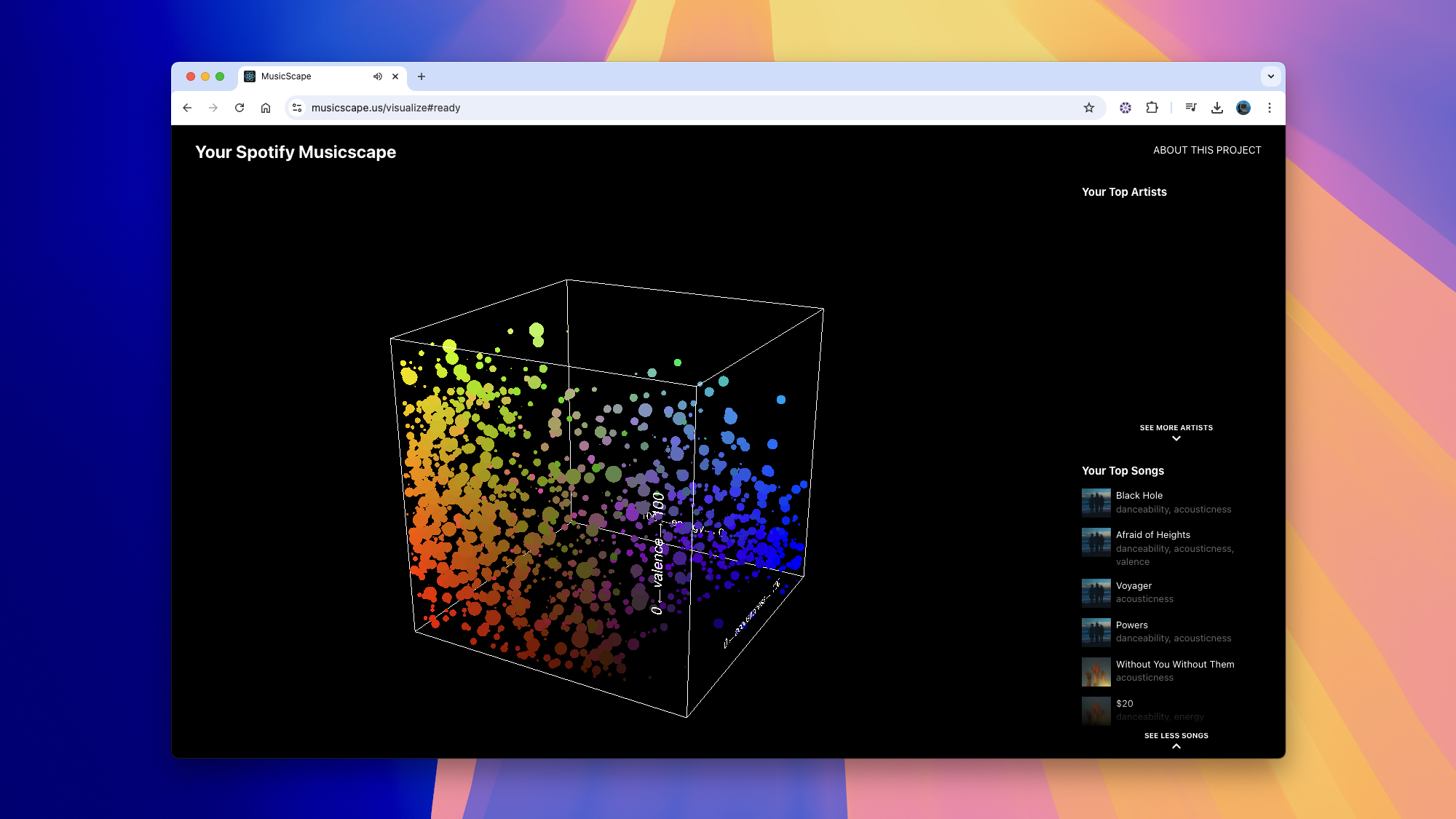The width and height of the screenshot is (1456, 819).
Task: Click the Black Hole song thumbnail
Action: [x=1096, y=502]
